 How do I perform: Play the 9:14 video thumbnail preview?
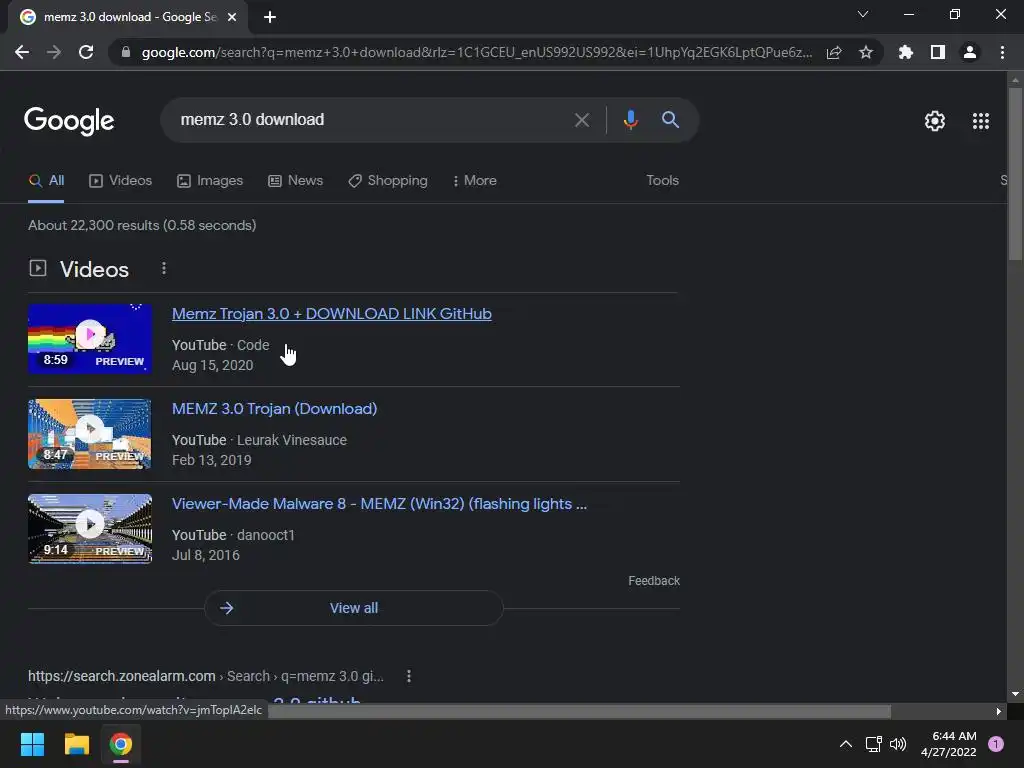90,529
